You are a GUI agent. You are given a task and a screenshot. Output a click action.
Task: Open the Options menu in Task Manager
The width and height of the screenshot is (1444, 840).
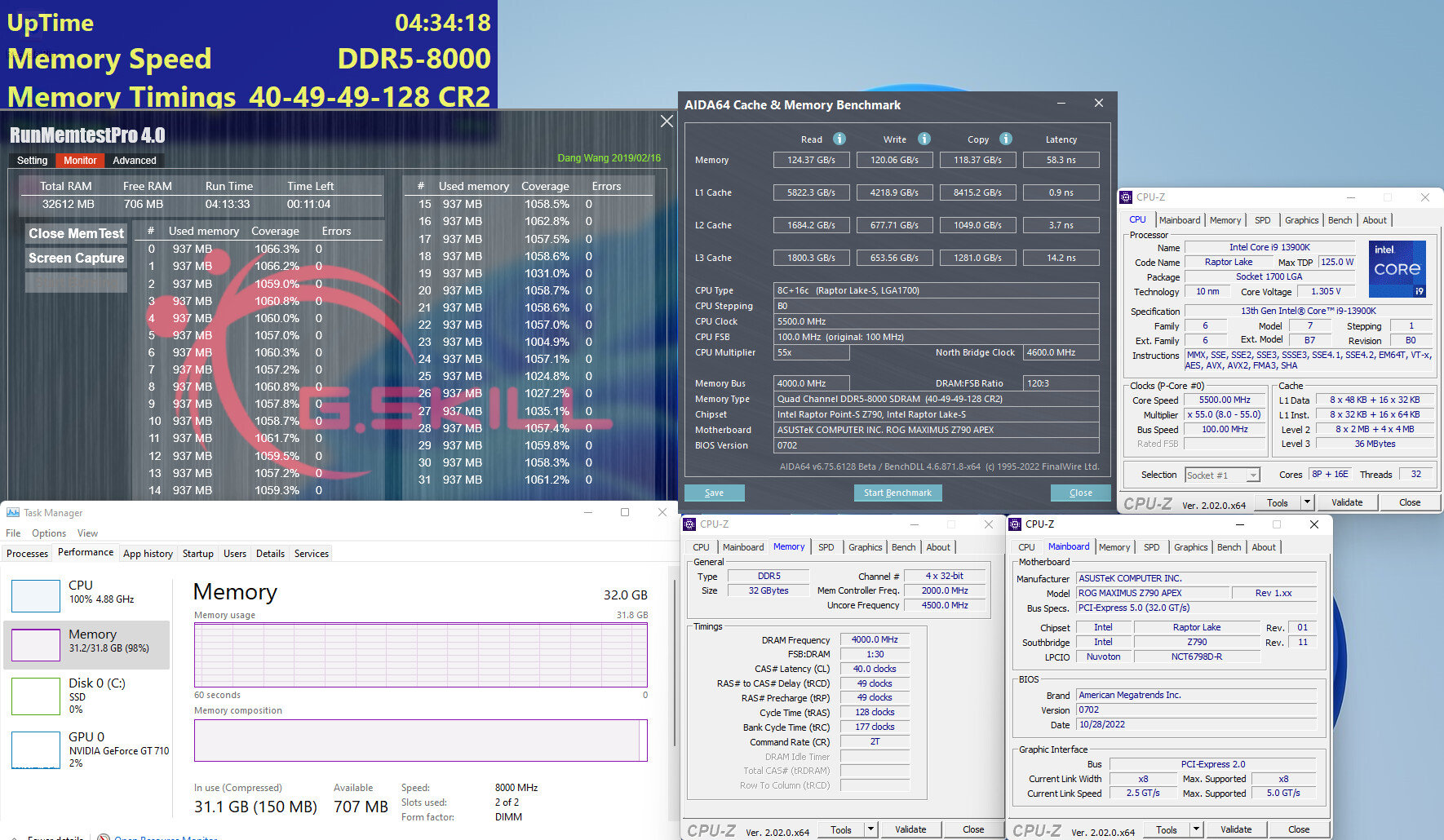point(49,533)
